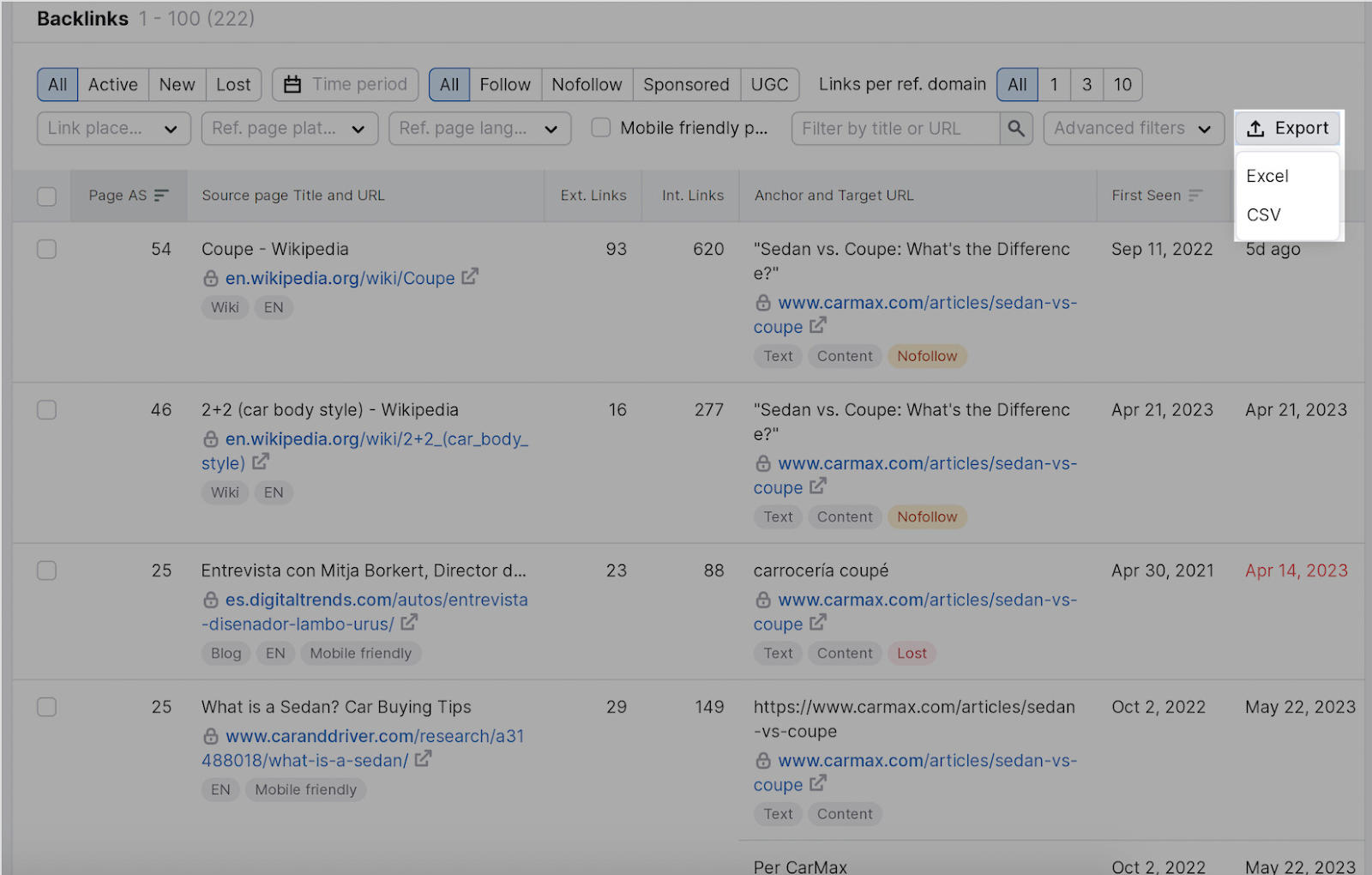
Task: Open external link icon after caranddriver URL
Action: pyautogui.click(x=423, y=759)
